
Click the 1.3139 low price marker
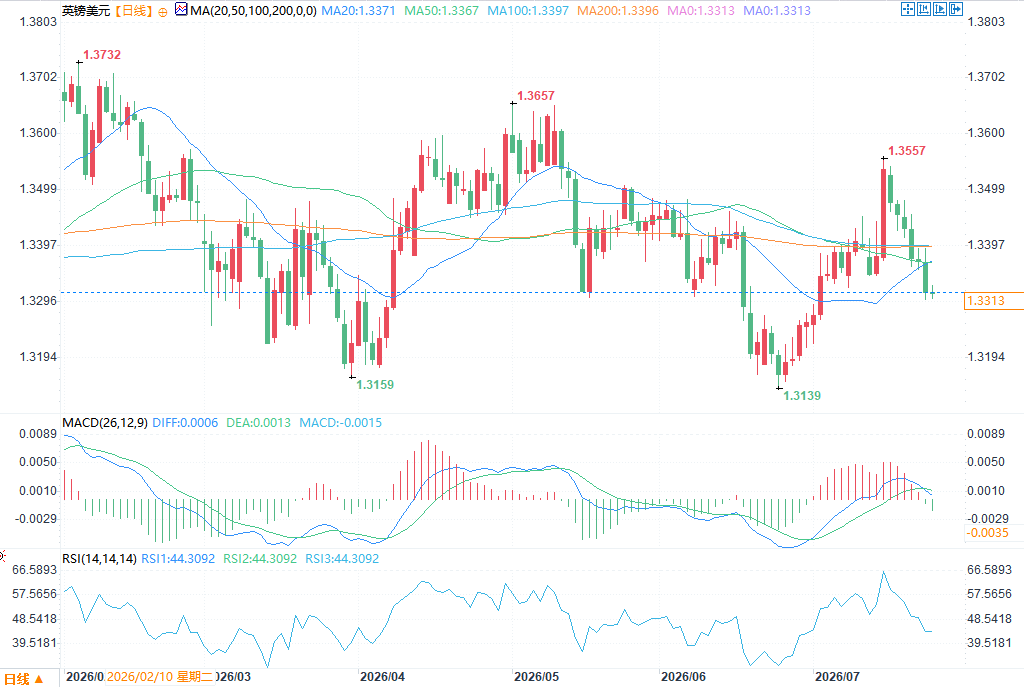point(802,396)
